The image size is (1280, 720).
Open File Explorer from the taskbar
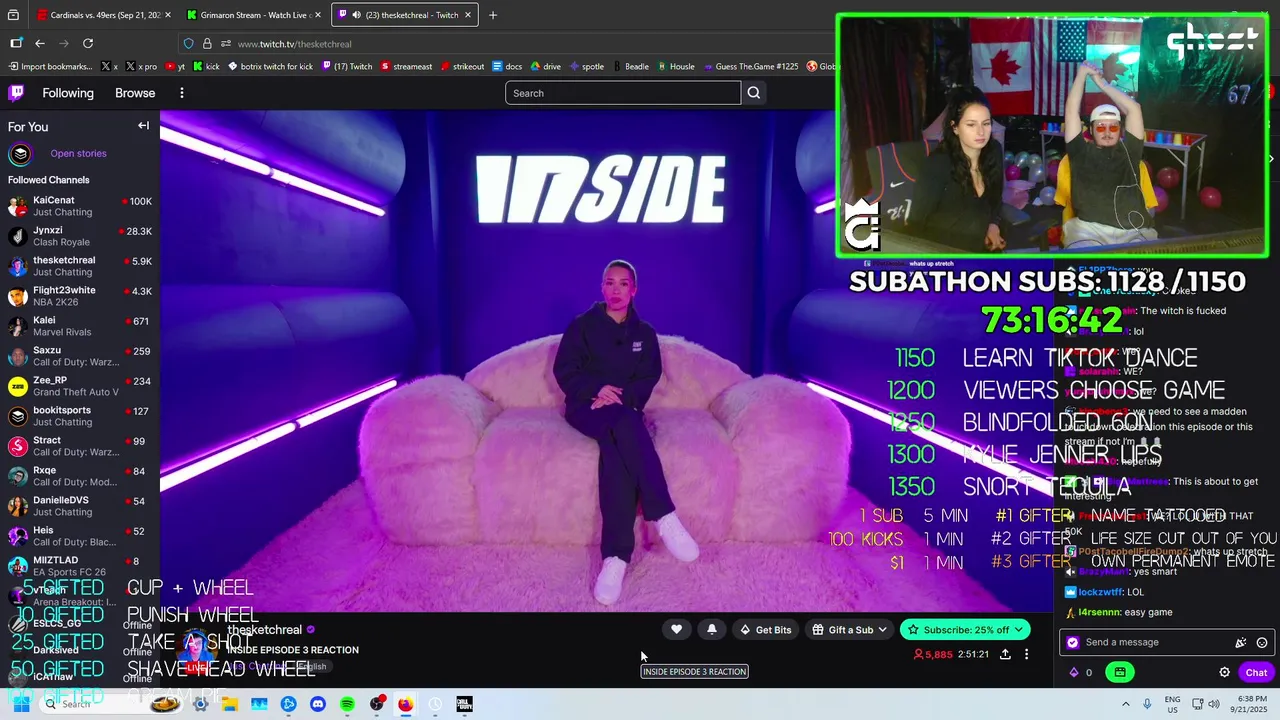[x=230, y=704]
